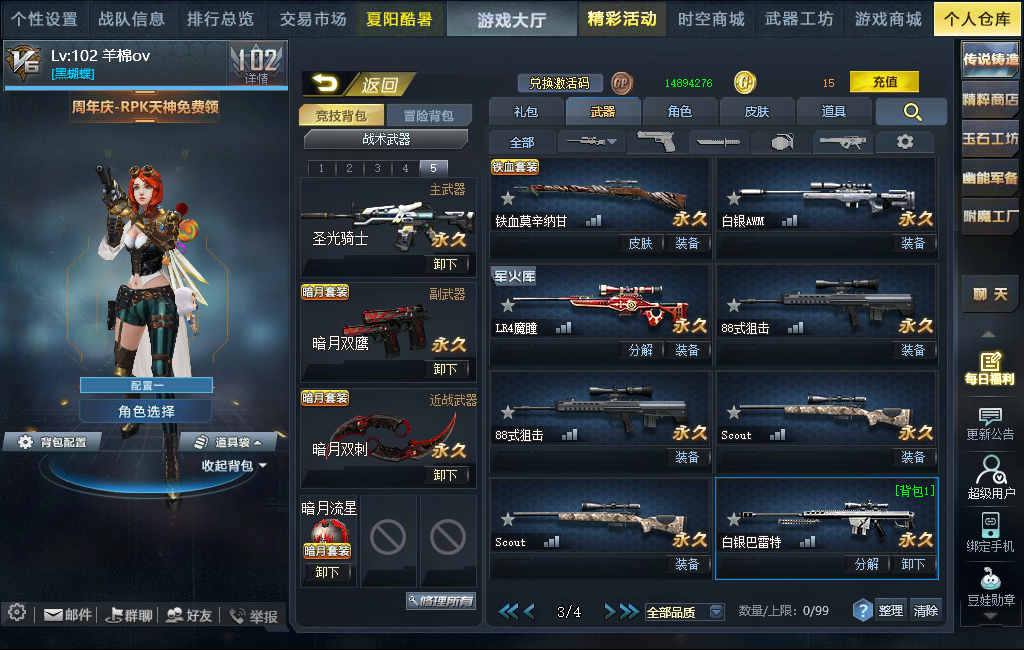Viewport: 1024px width, 650px height.
Task: Click the gear filter icon in weapon row
Action: click(x=904, y=141)
